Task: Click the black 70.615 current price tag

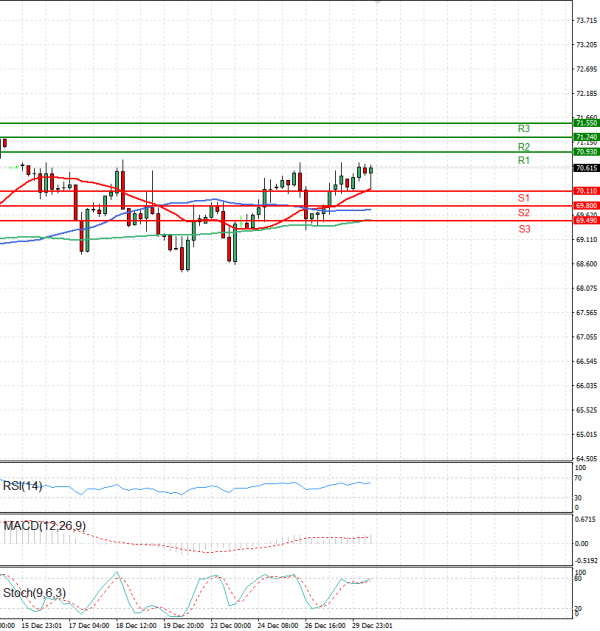Action: (586, 168)
